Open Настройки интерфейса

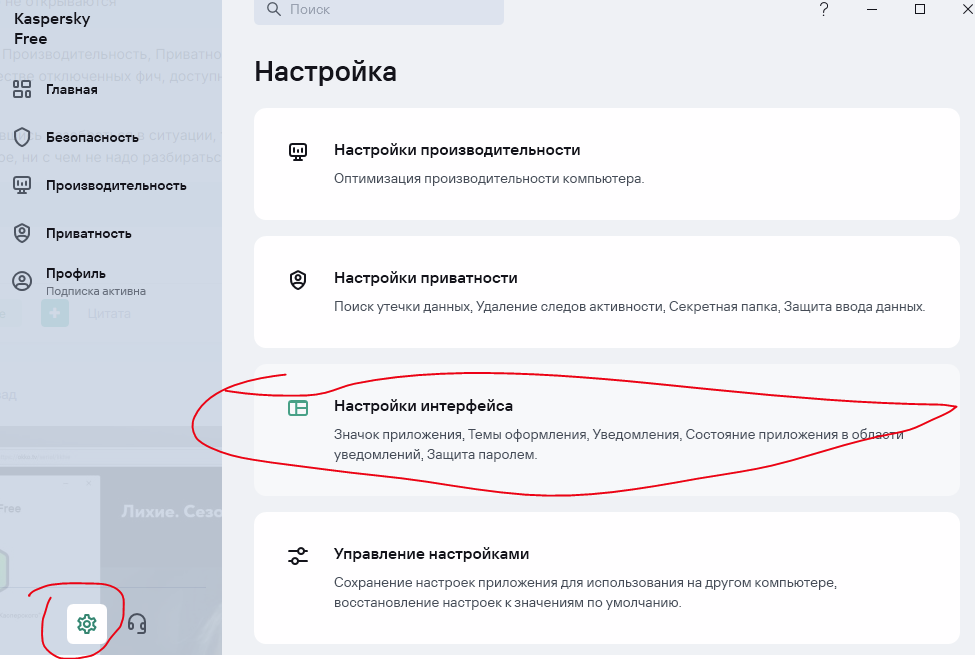coord(607,430)
